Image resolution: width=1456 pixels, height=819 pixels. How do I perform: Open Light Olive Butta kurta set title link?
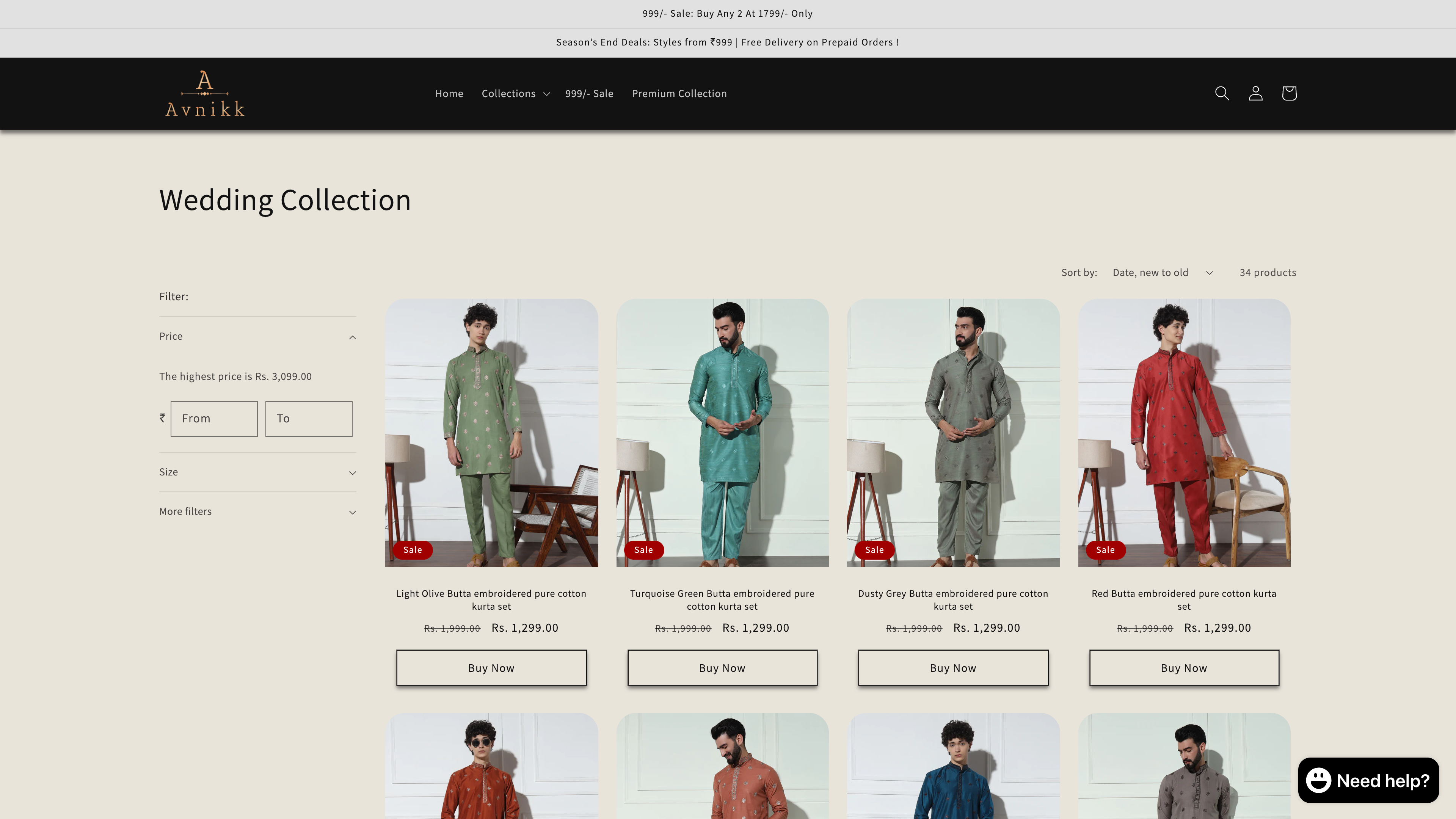(x=491, y=600)
